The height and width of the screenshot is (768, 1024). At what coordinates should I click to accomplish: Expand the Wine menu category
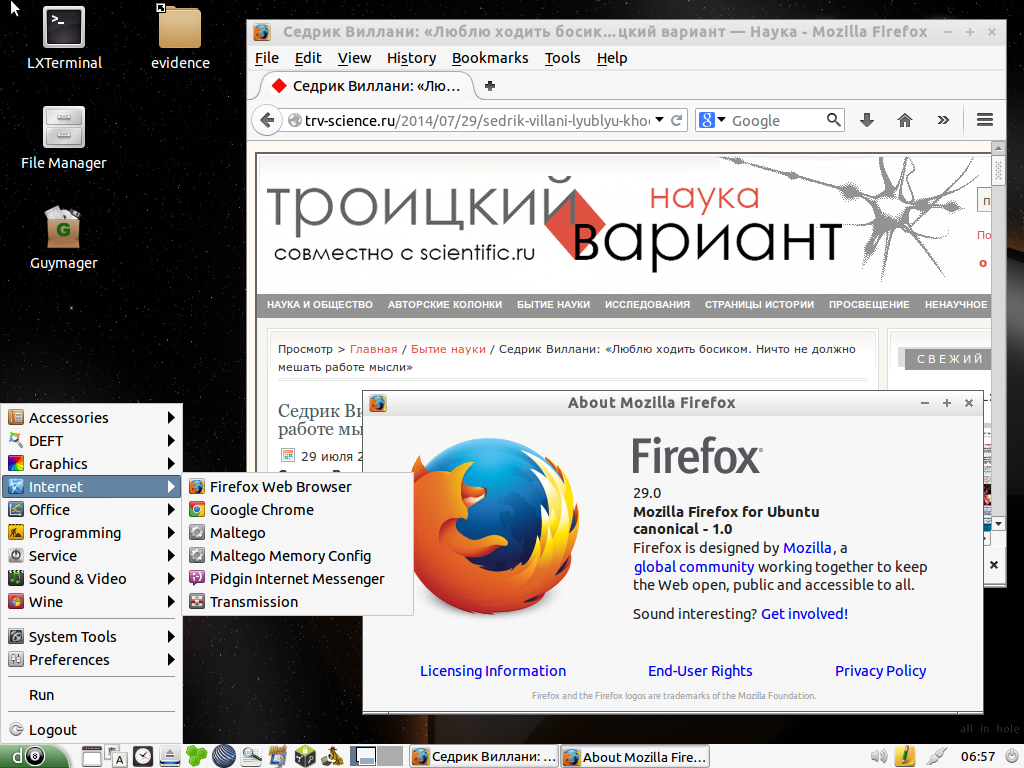tap(91, 601)
